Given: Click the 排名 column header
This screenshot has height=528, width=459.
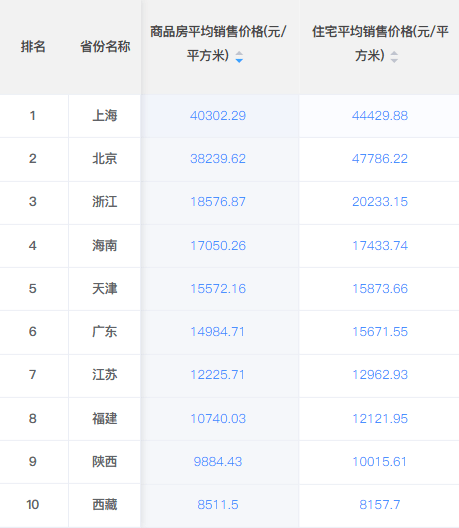Looking at the screenshot, I should (x=33, y=46).
